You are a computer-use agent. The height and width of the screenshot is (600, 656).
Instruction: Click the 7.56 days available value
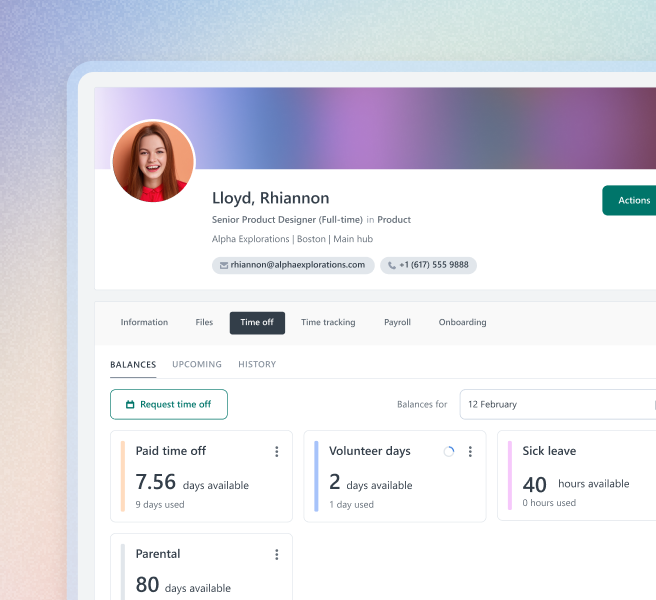tap(192, 482)
